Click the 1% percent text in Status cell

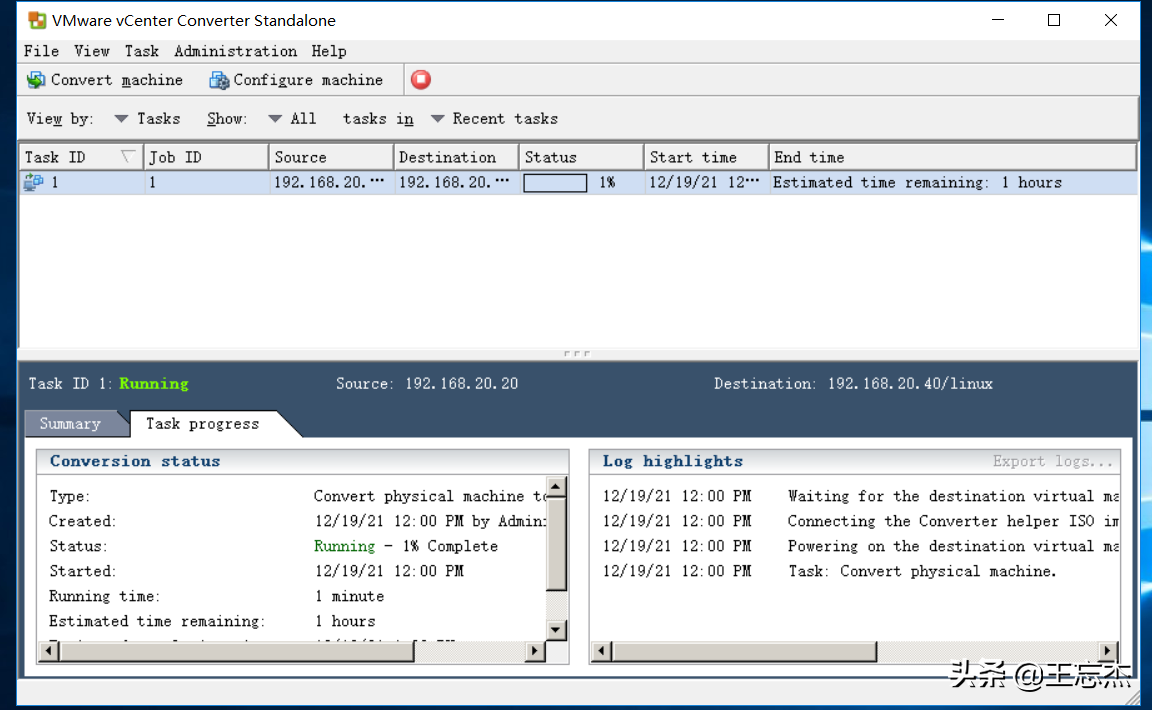pyautogui.click(x=607, y=182)
